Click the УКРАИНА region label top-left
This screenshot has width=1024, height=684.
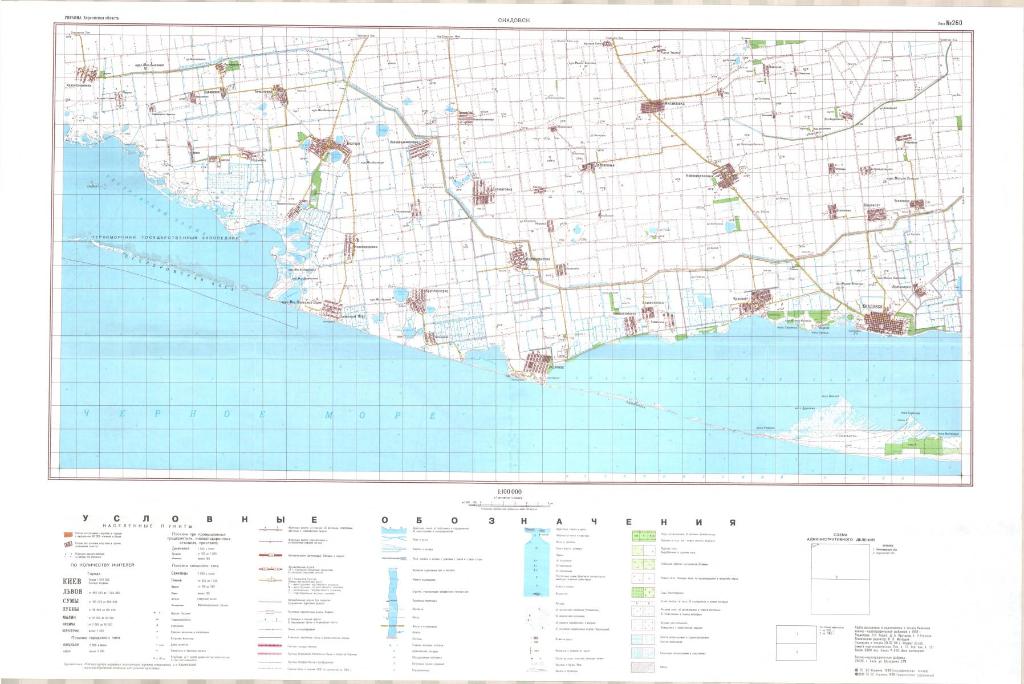click(82, 19)
